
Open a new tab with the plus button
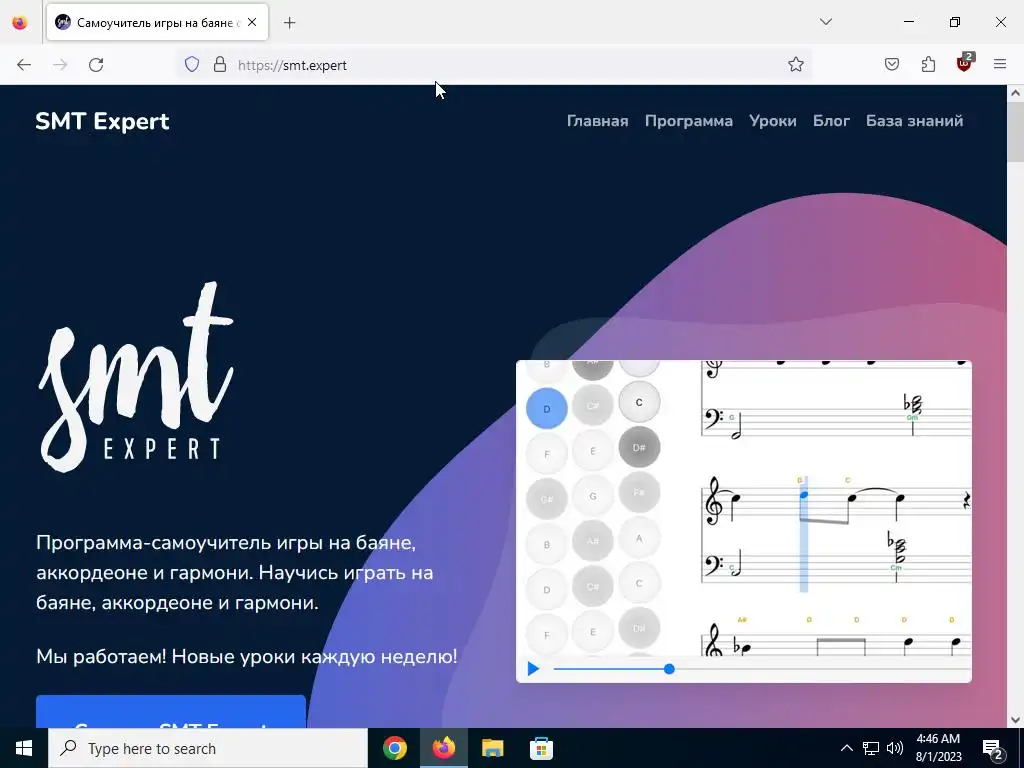click(x=290, y=23)
